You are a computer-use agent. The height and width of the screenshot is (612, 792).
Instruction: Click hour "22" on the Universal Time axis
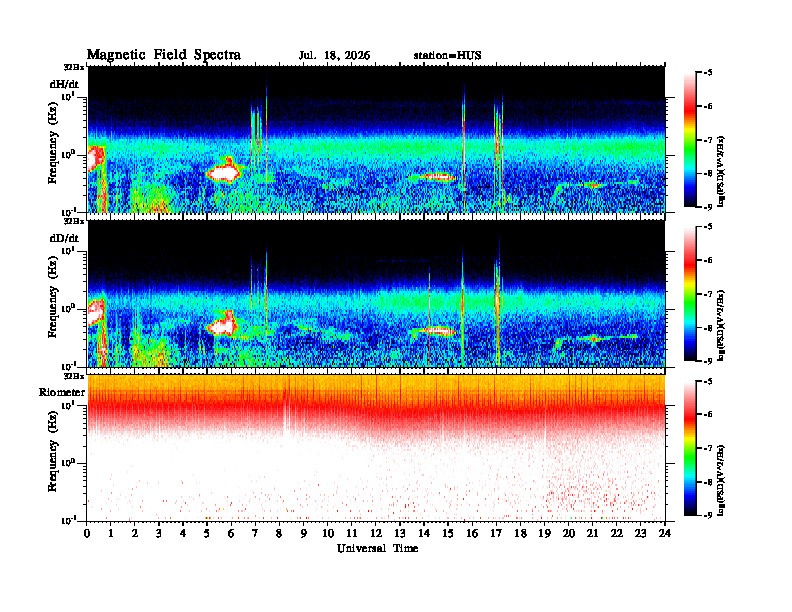click(x=617, y=533)
